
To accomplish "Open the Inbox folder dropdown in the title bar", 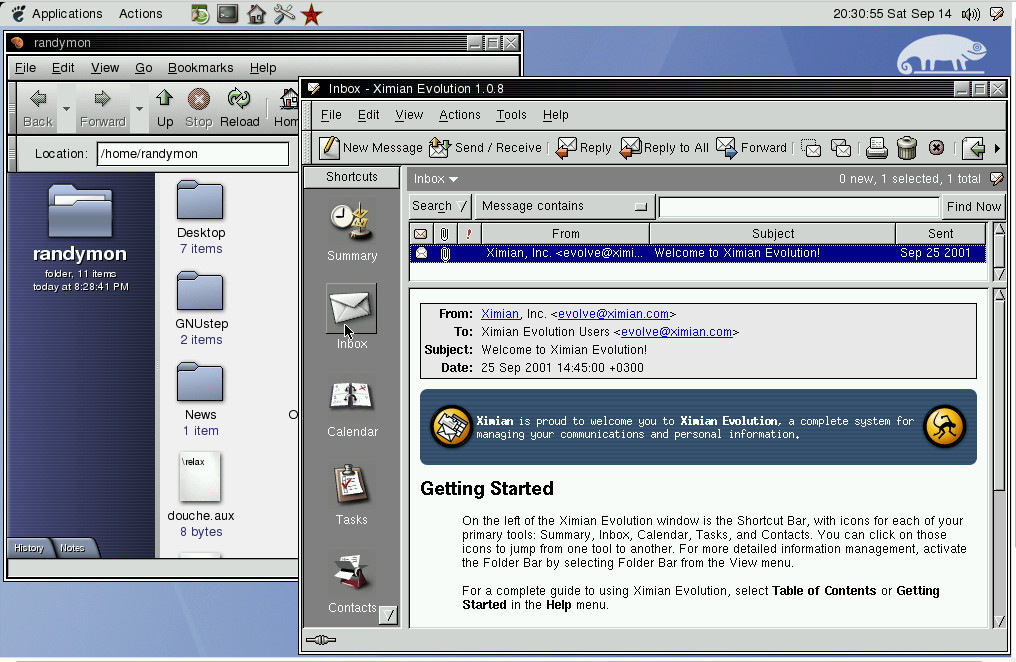I will pos(435,179).
